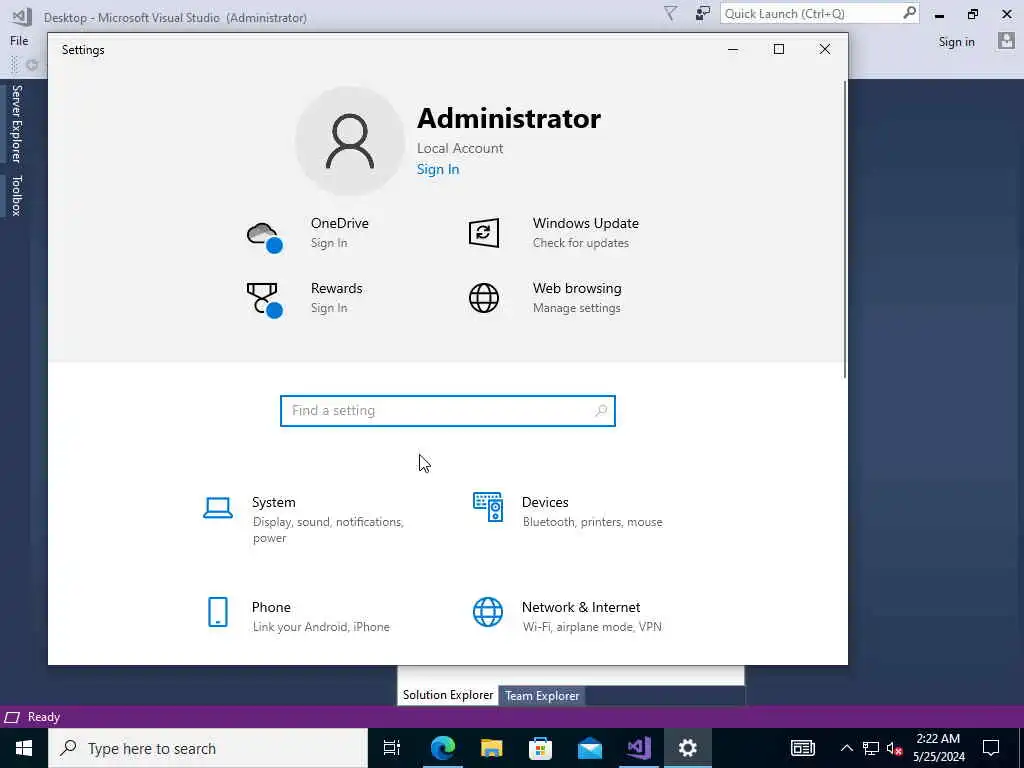Open the OneDrive cloud icon
This screenshot has width=1024, height=768.
point(264,237)
